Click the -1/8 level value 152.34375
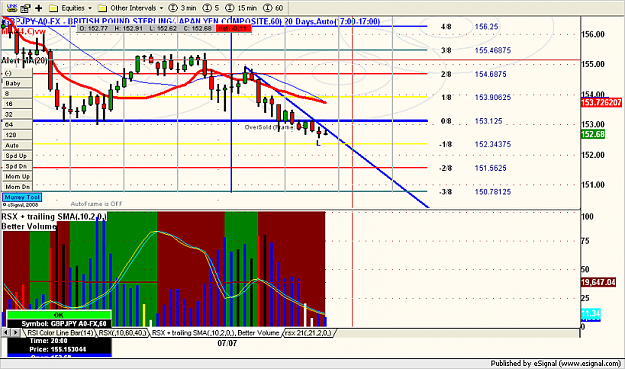This screenshot has height=369, width=625. click(493, 144)
